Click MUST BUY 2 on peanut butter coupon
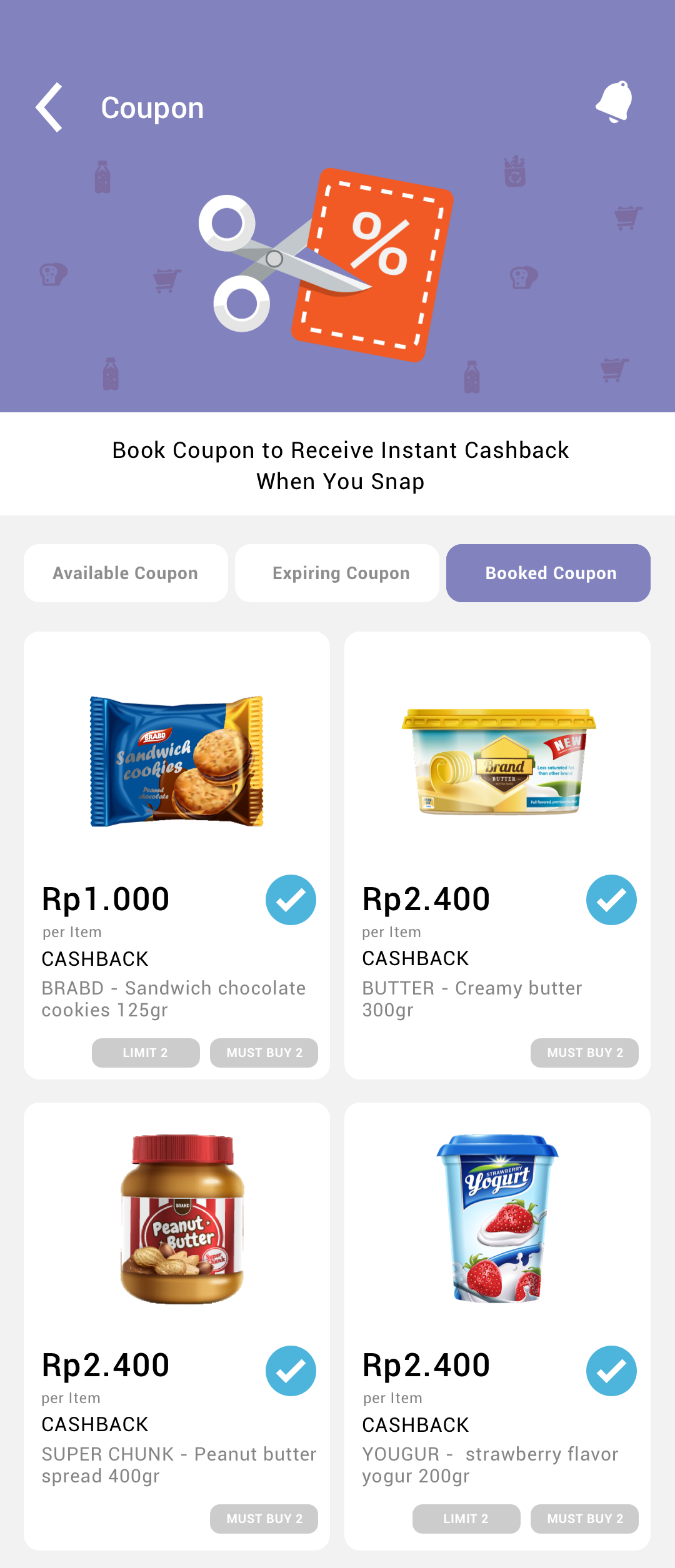The height and width of the screenshot is (1568, 675). (x=264, y=1519)
